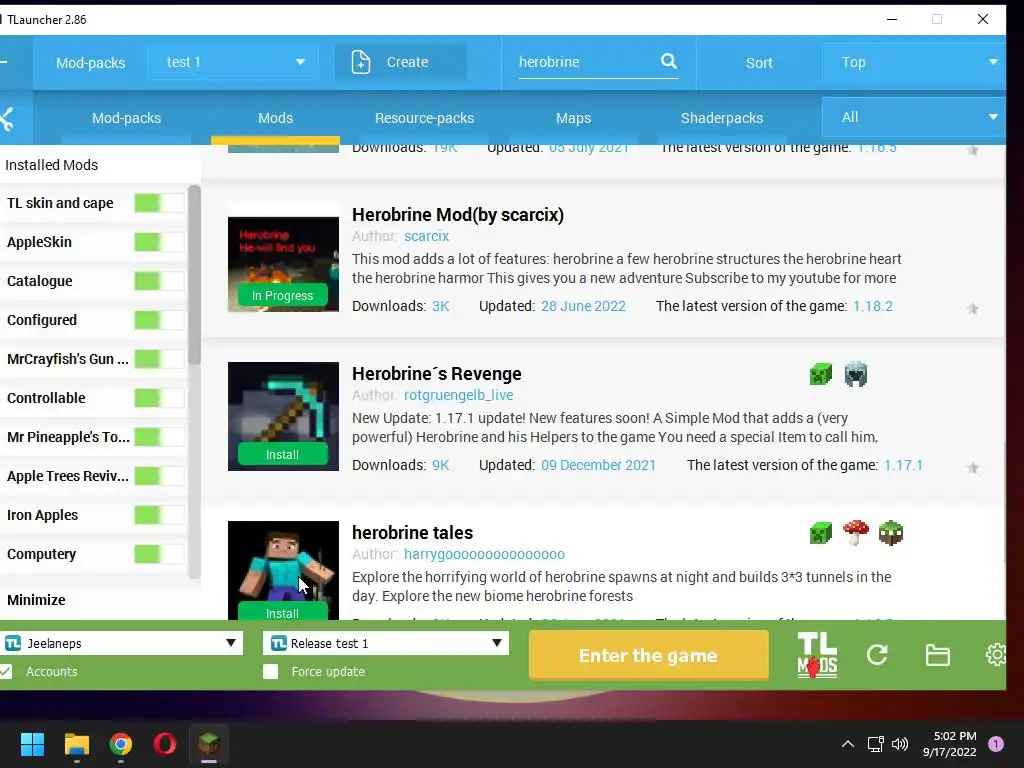Toggle Catalogue mod switch
Viewport: 1024px width, 768px height.
[159, 281]
